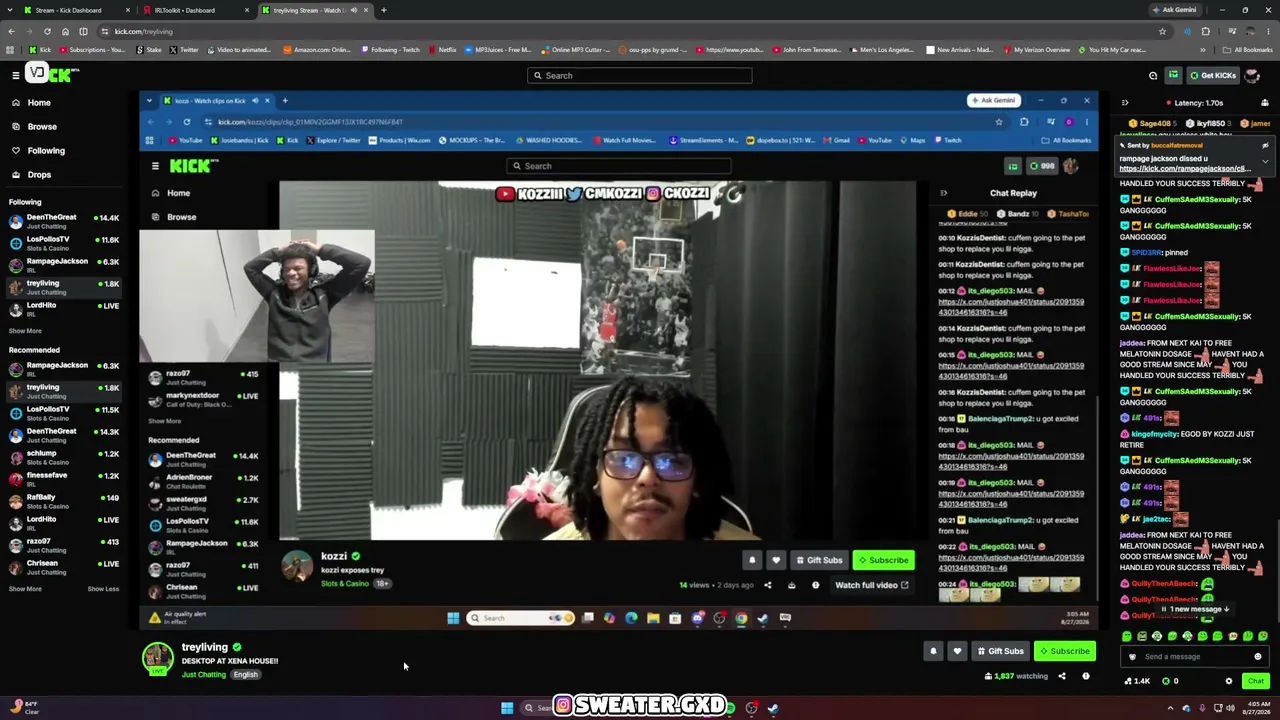
Task: Click the taskbar clock showing 4:05 AM
Action: click(1256, 708)
